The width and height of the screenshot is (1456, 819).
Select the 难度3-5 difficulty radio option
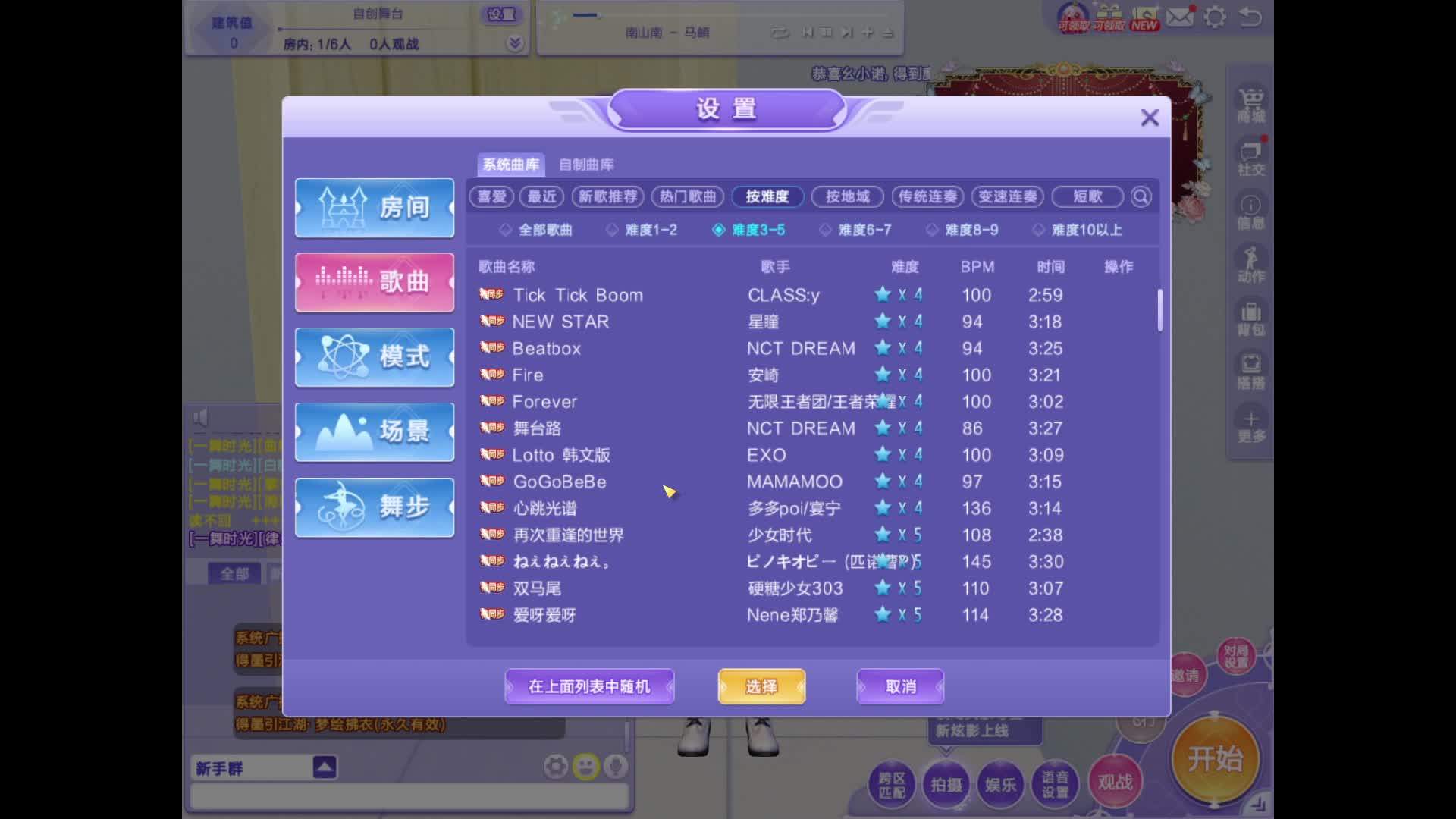coord(748,230)
